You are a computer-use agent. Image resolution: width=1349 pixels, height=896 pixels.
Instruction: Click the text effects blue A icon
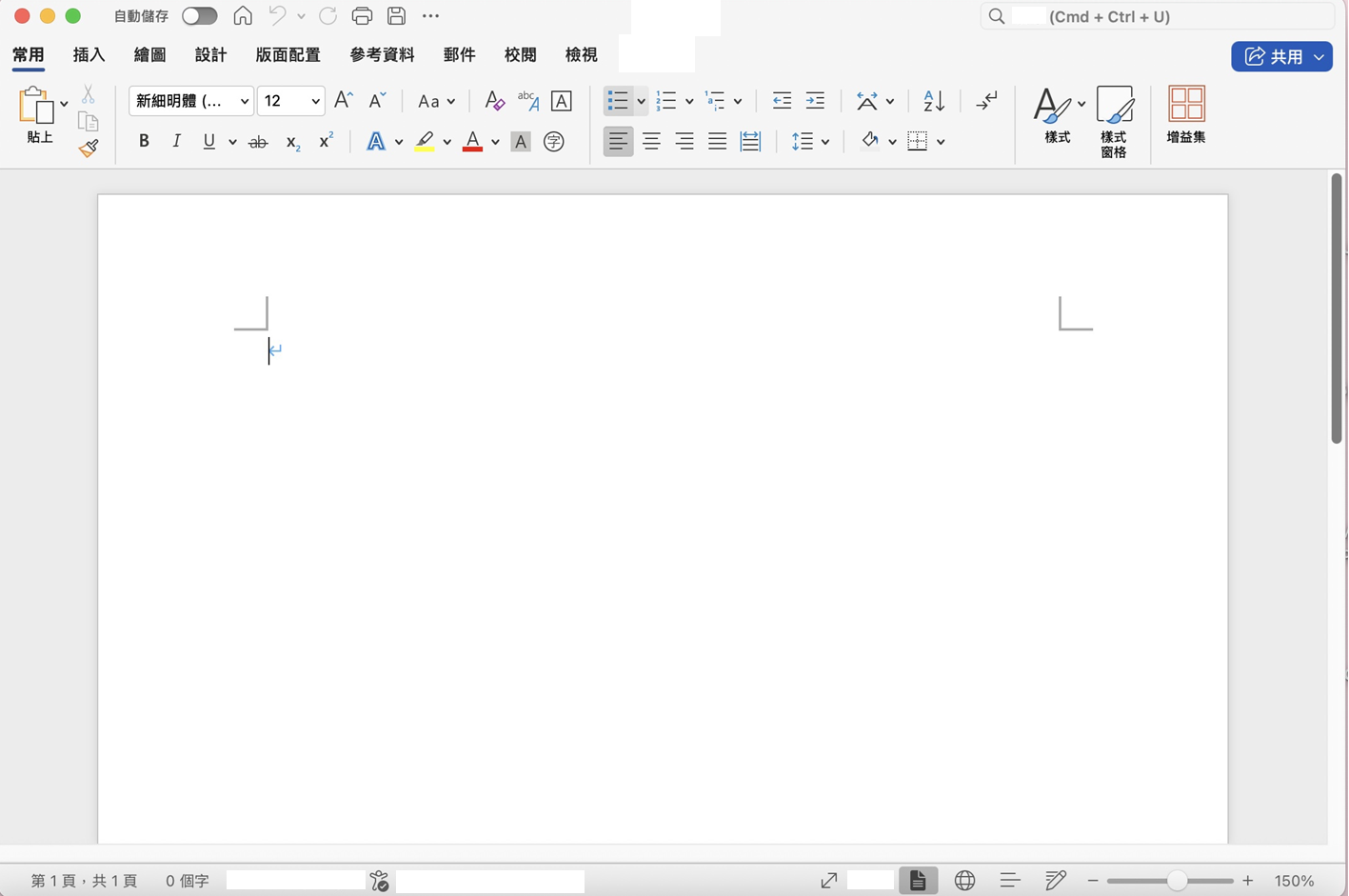376,142
